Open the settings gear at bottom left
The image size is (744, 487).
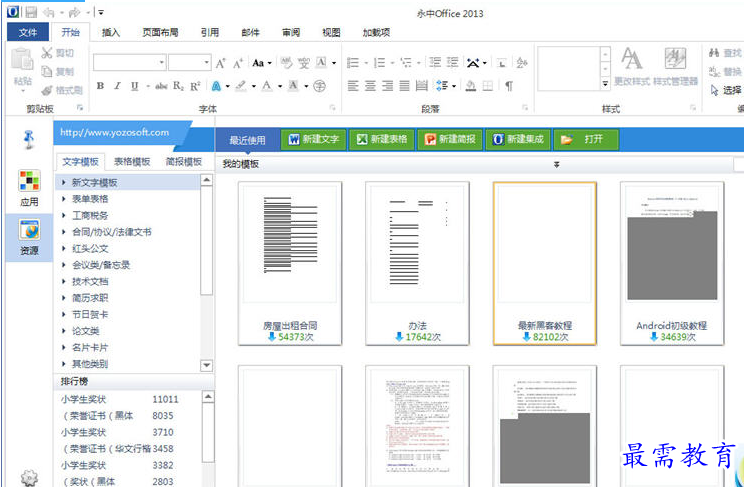[29, 476]
